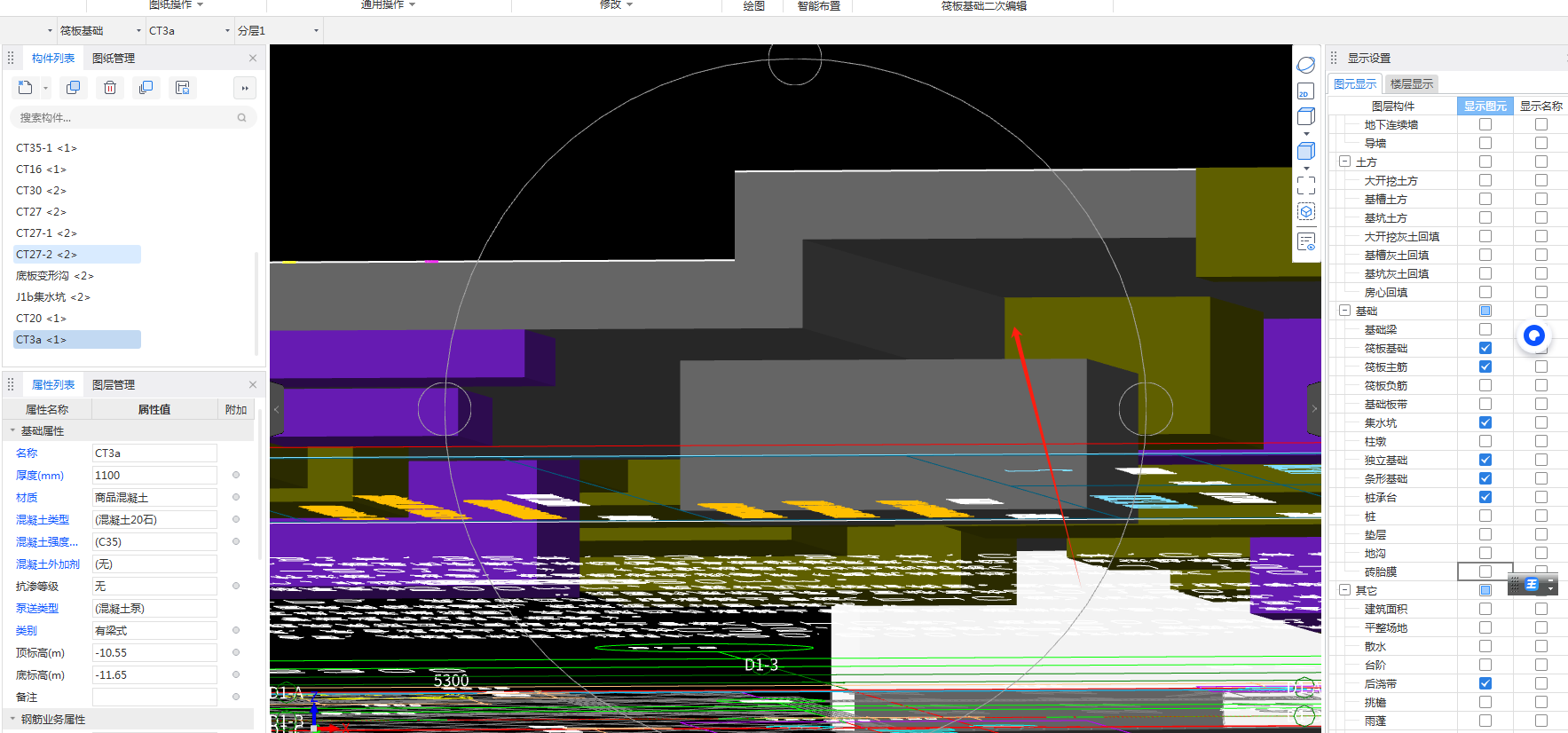The height and width of the screenshot is (733, 1568).
Task: Uncheck 桩承台 show-element checkbox
Action: 1485,497
